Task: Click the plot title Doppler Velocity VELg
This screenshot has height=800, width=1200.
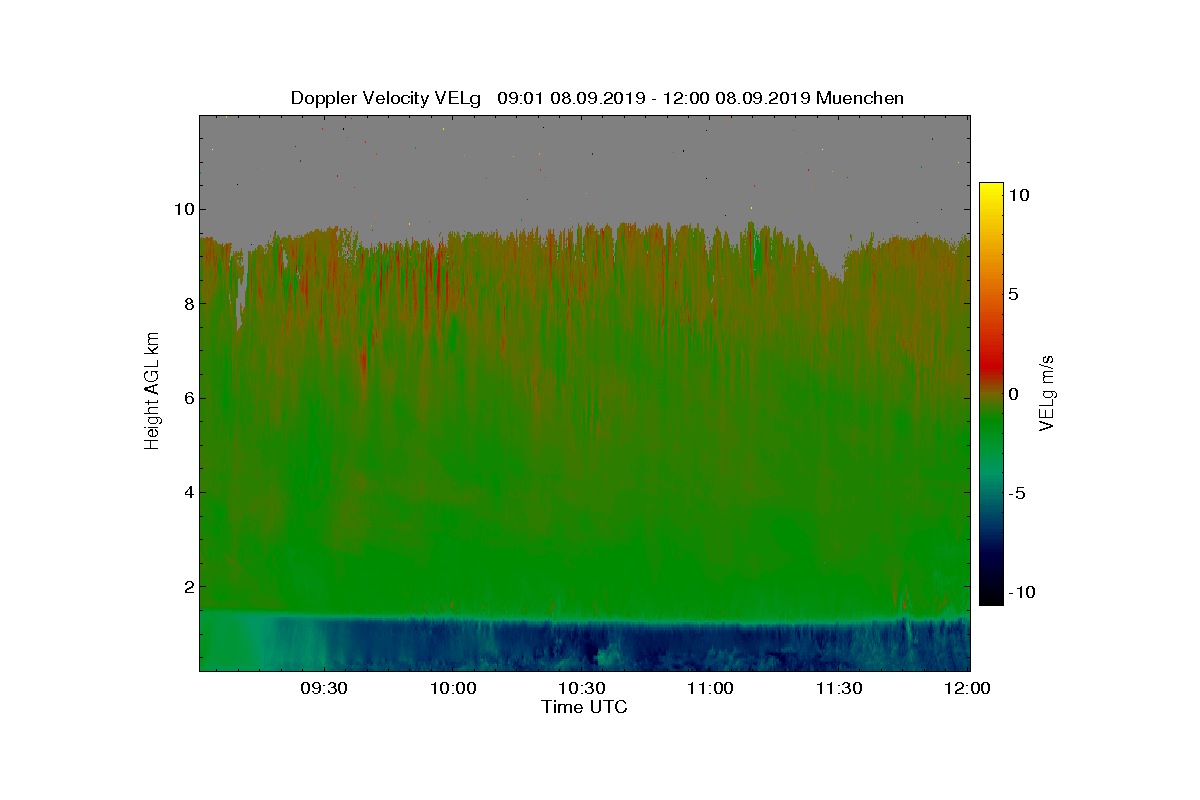Action: 386,98
